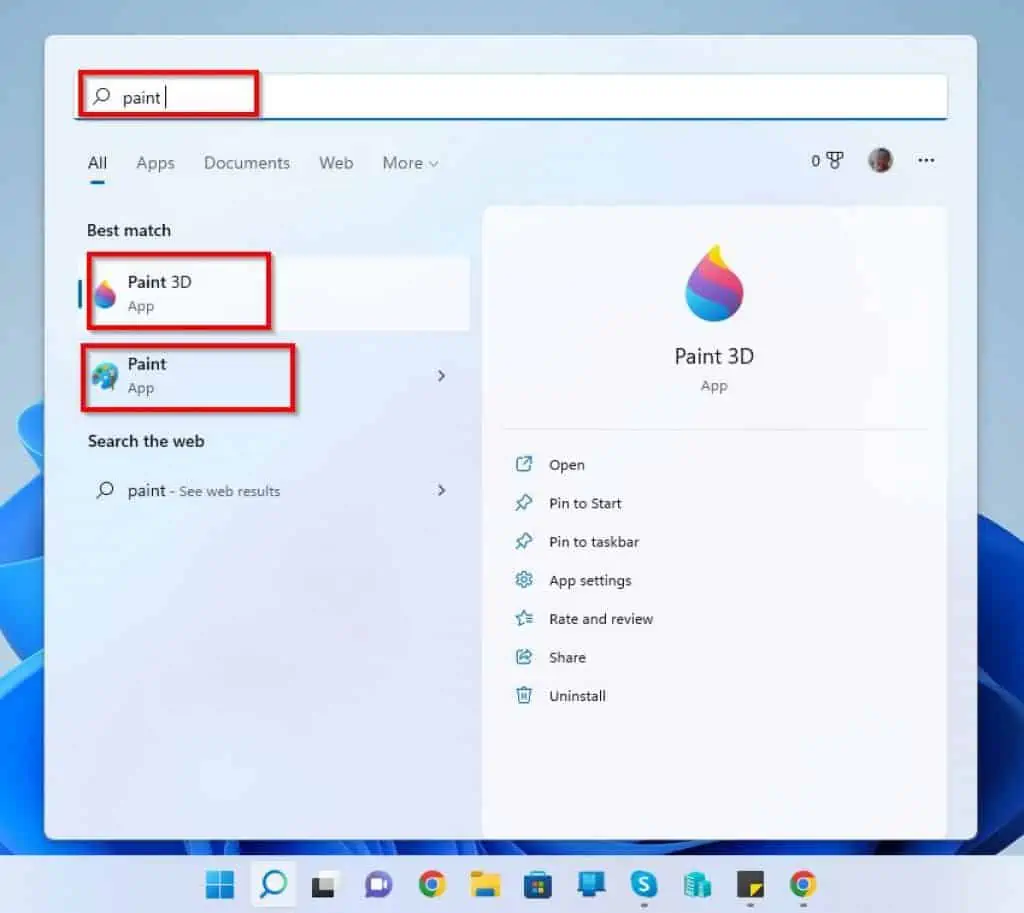Expand the More filters dropdown
The height and width of the screenshot is (913, 1024).
click(409, 163)
